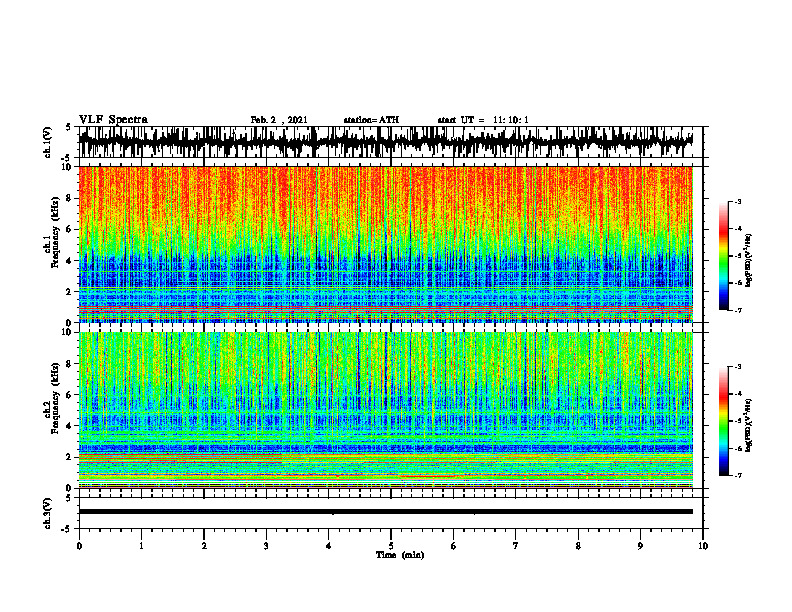Screen dimensions: 792x612
Task: Click the "ch.3(V)" axis label
Action: tap(47, 514)
